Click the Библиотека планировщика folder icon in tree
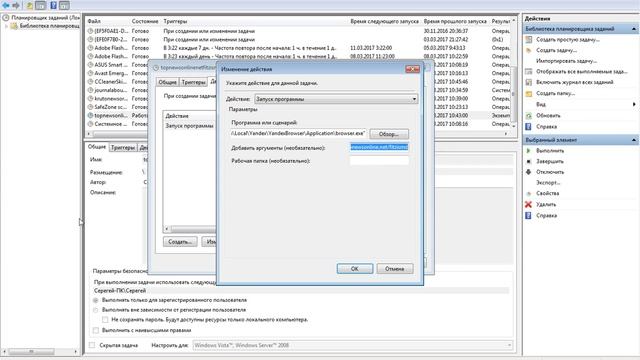Screen dimensions: 640x360 pyautogui.click(x=14, y=26)
